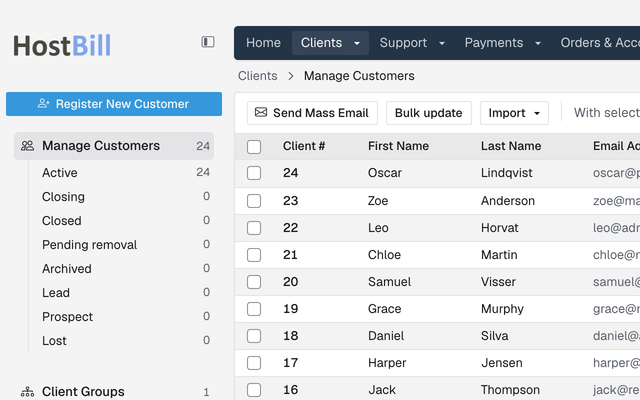
Task: Click first name Chloe
Action: click(384, 255)
